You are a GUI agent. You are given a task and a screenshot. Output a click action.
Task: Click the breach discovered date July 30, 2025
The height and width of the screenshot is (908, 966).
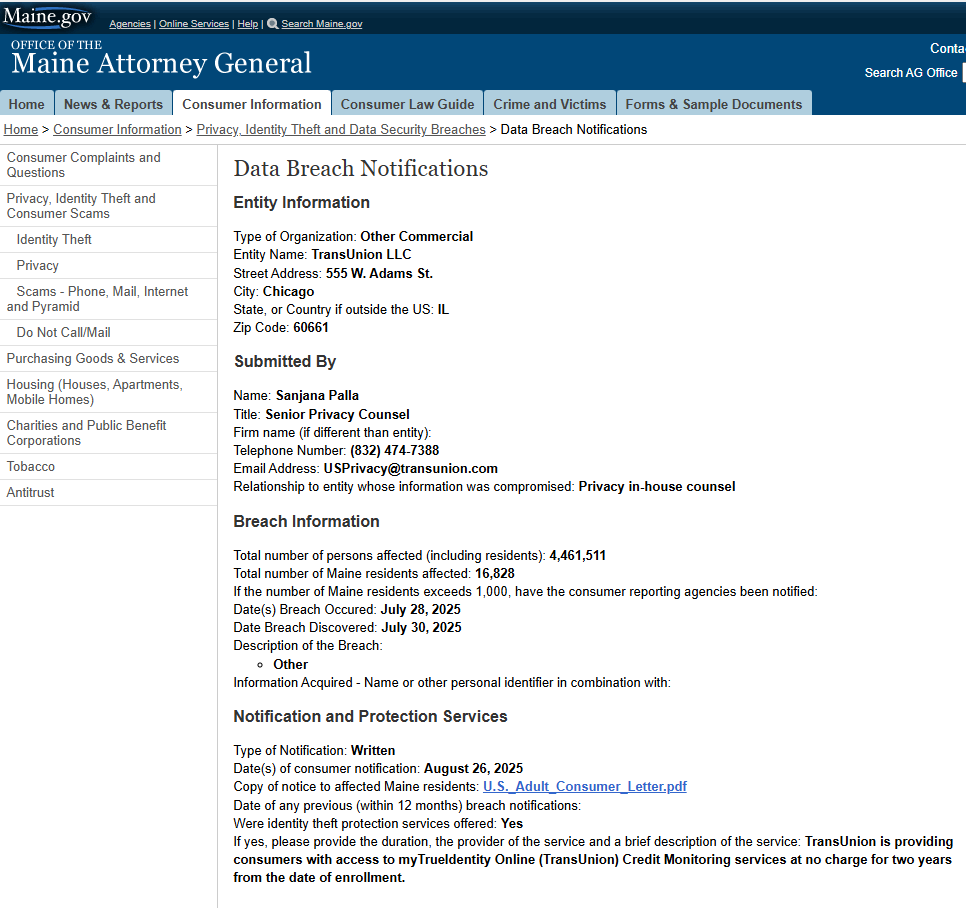point(421,628)
